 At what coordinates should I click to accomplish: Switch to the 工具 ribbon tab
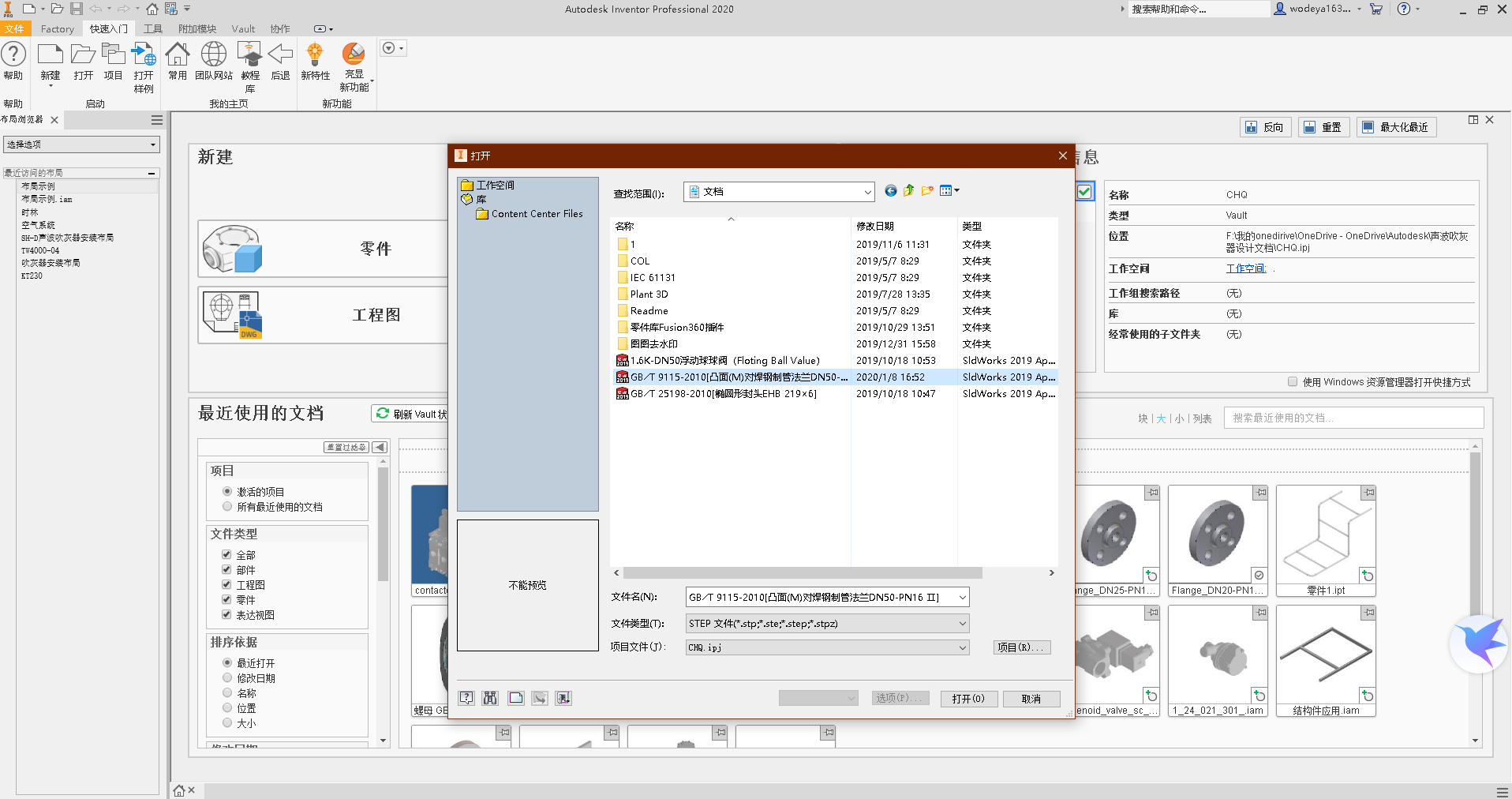click(153, 29)
